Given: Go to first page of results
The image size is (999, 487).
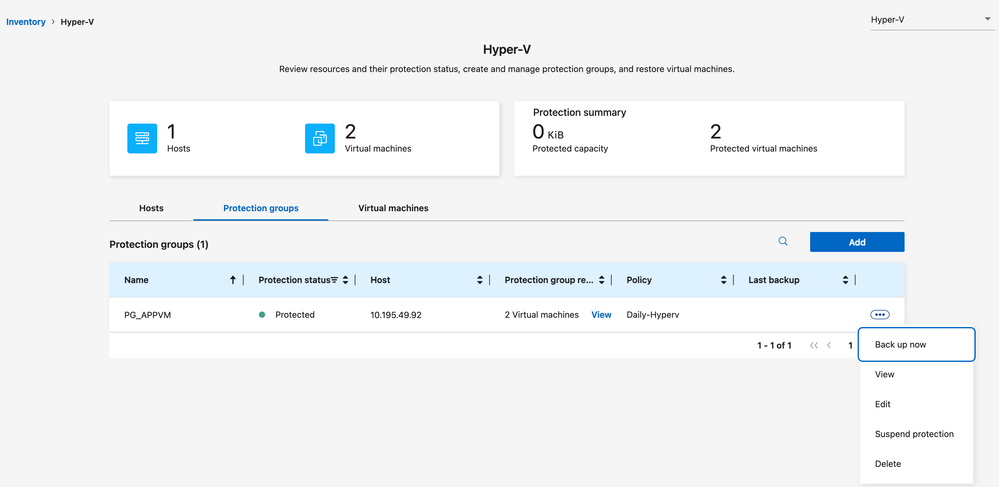Looking at the screenshot, I should click(814, 345).
